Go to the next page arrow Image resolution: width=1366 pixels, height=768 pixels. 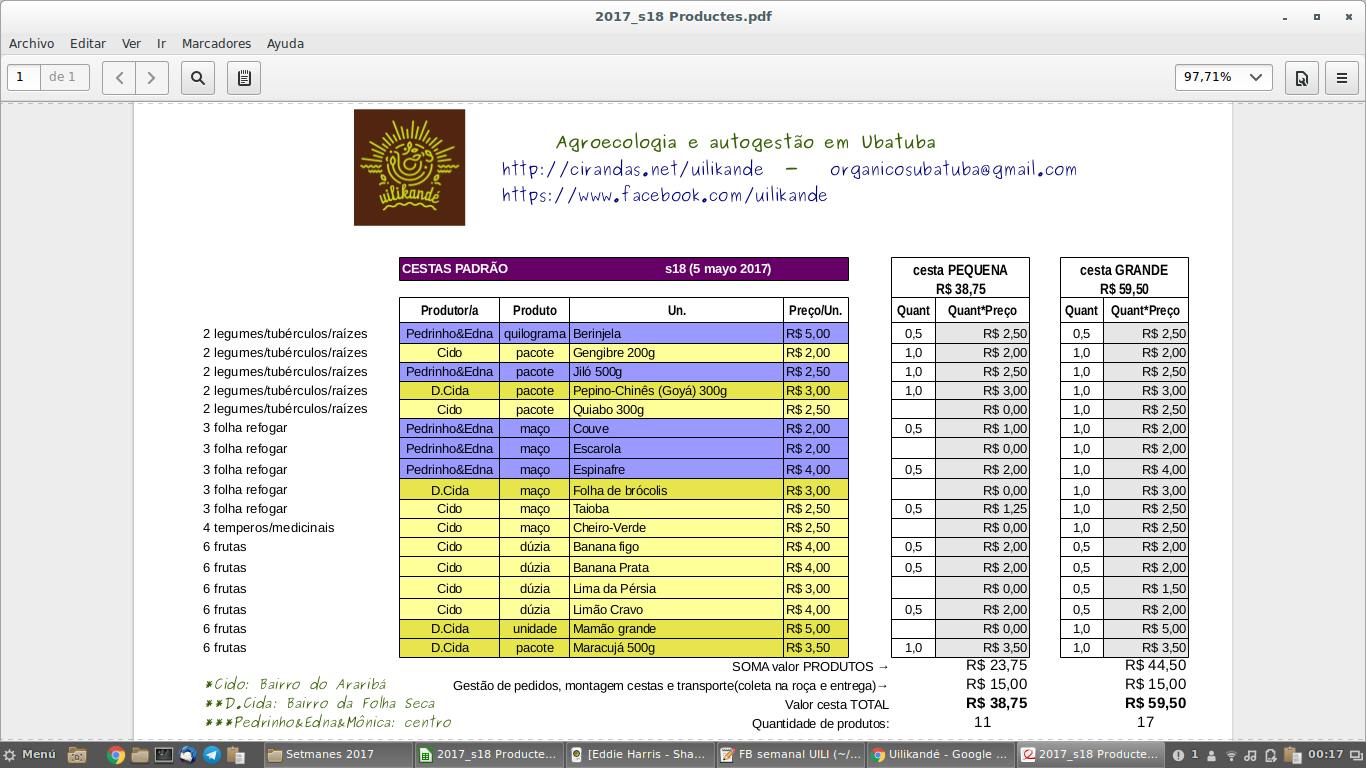click(x=152, y=77)
